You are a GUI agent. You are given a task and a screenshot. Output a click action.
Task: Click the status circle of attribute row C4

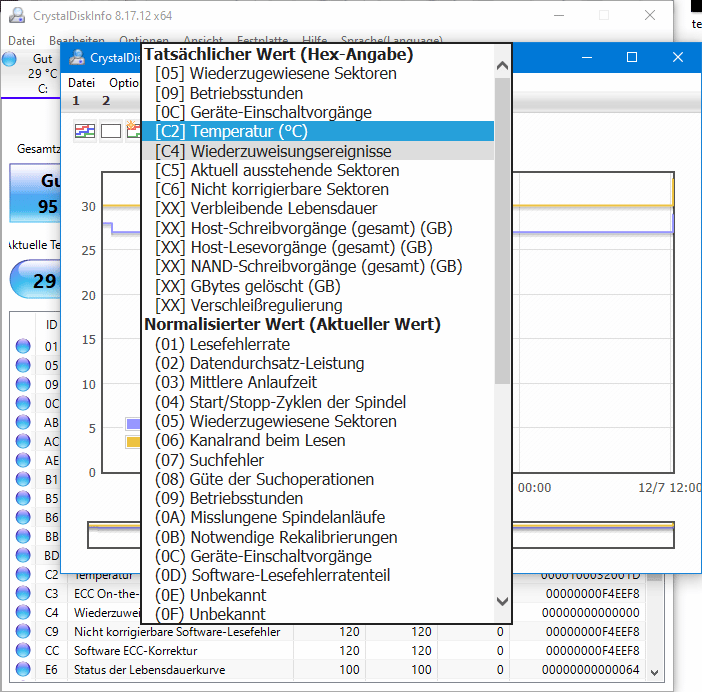[23, 612]
